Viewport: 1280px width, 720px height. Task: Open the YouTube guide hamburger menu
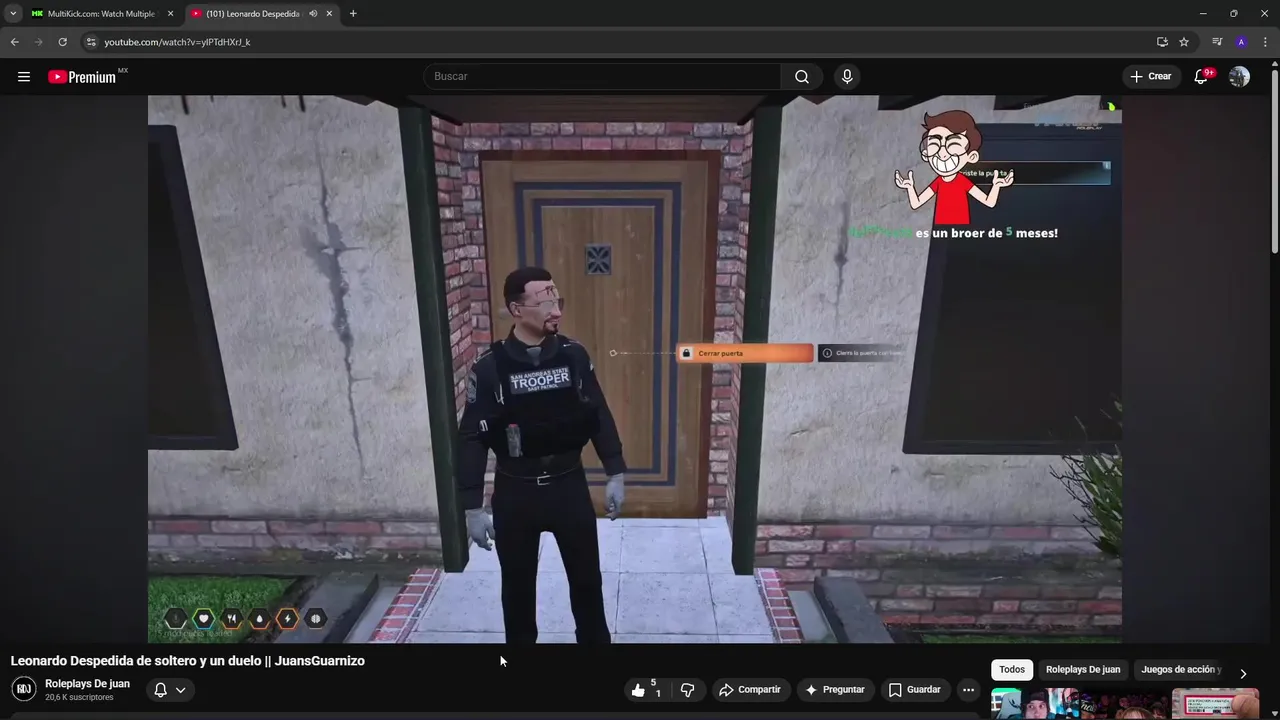point(24,77)
